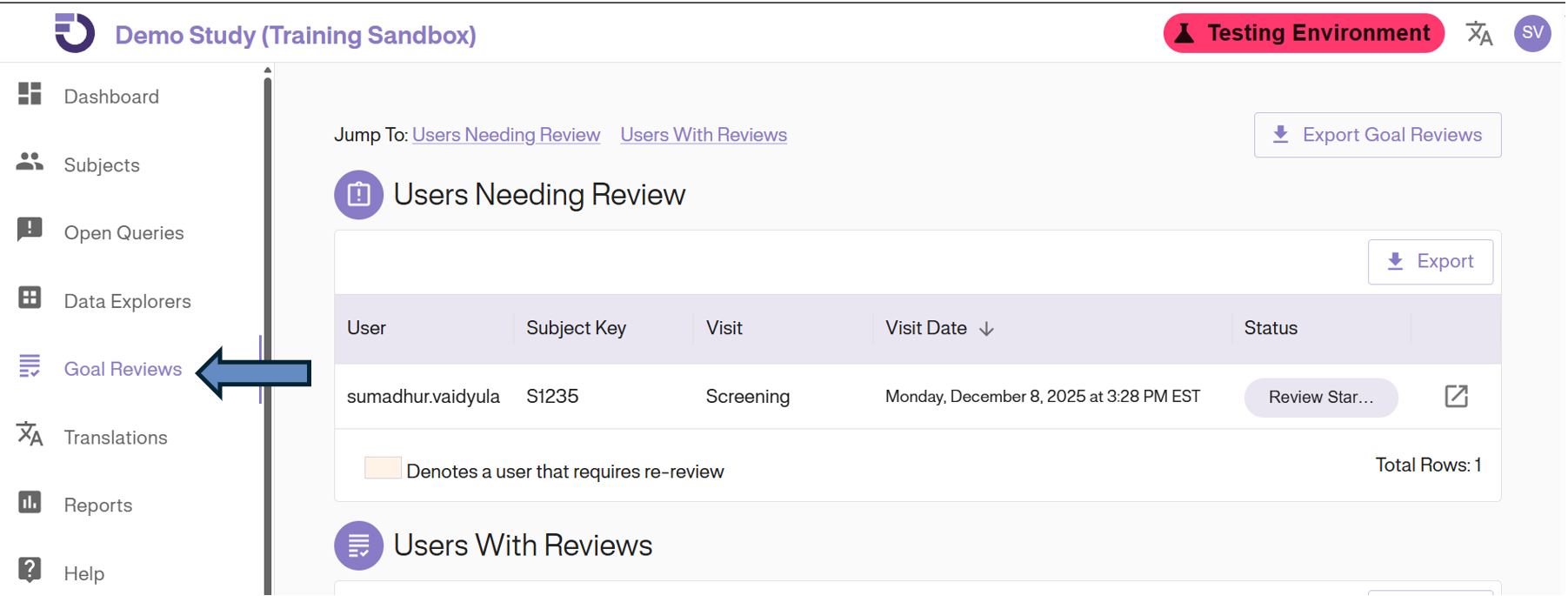This screenshot has height=596, width=1568.
Task: Open Reports menu item
Action: click(98, 506)
